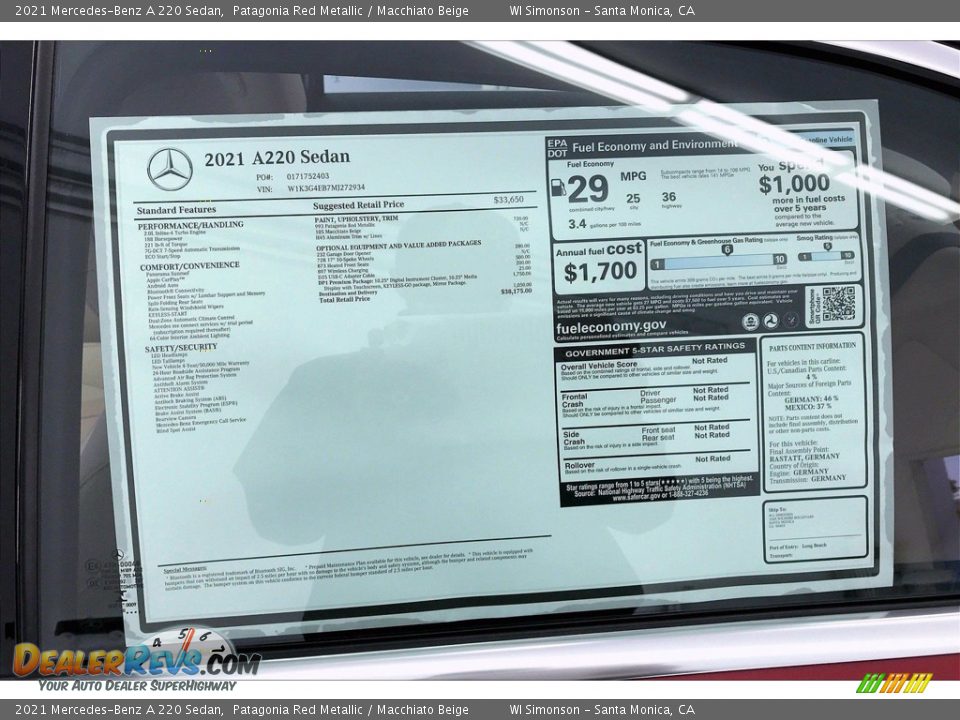Image resolution: width=960 pixels, height=720 pixels.
Task: Select the 29 combined MPG figure
Action: point(588,189)
